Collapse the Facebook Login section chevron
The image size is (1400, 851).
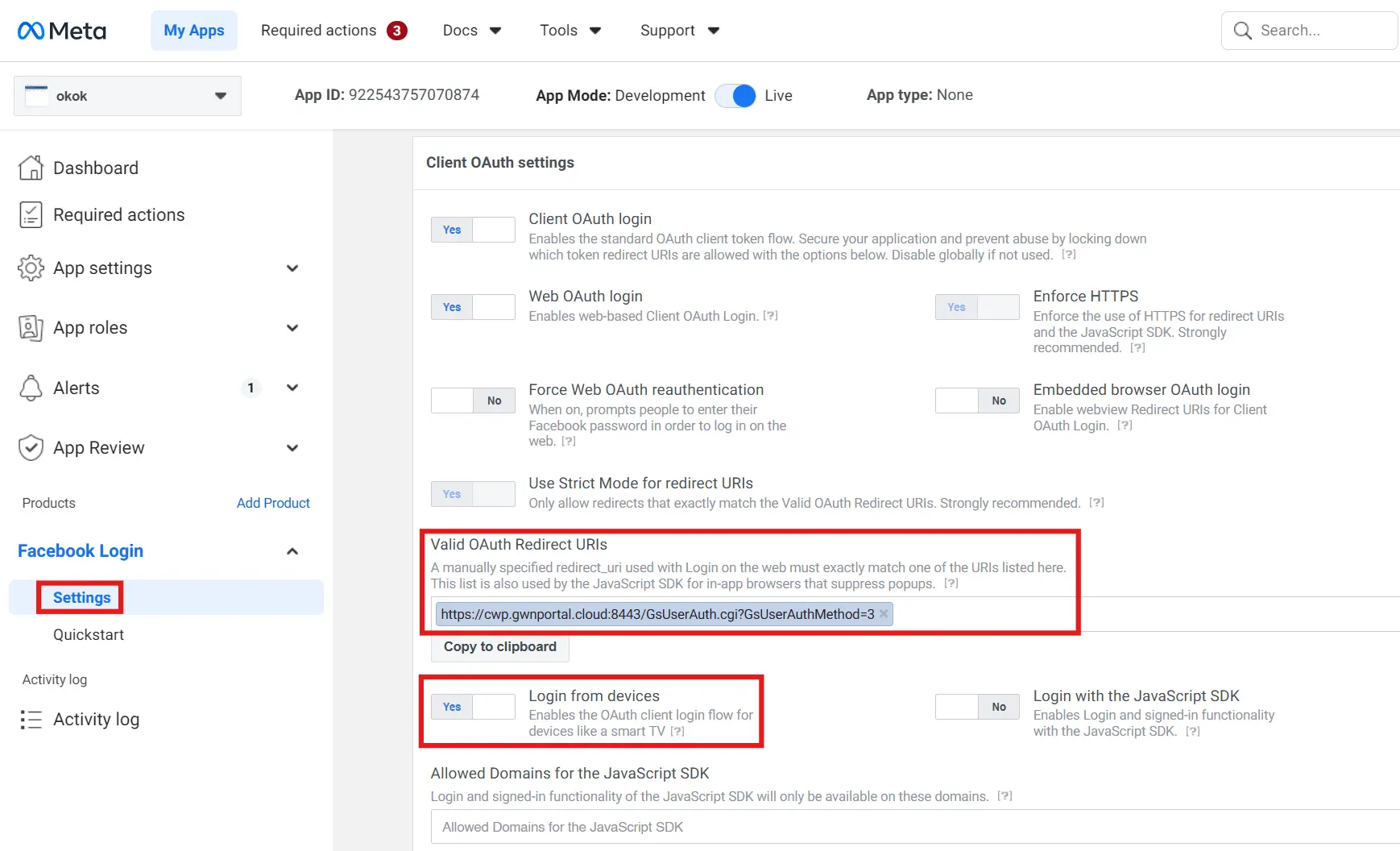point(292,551)
